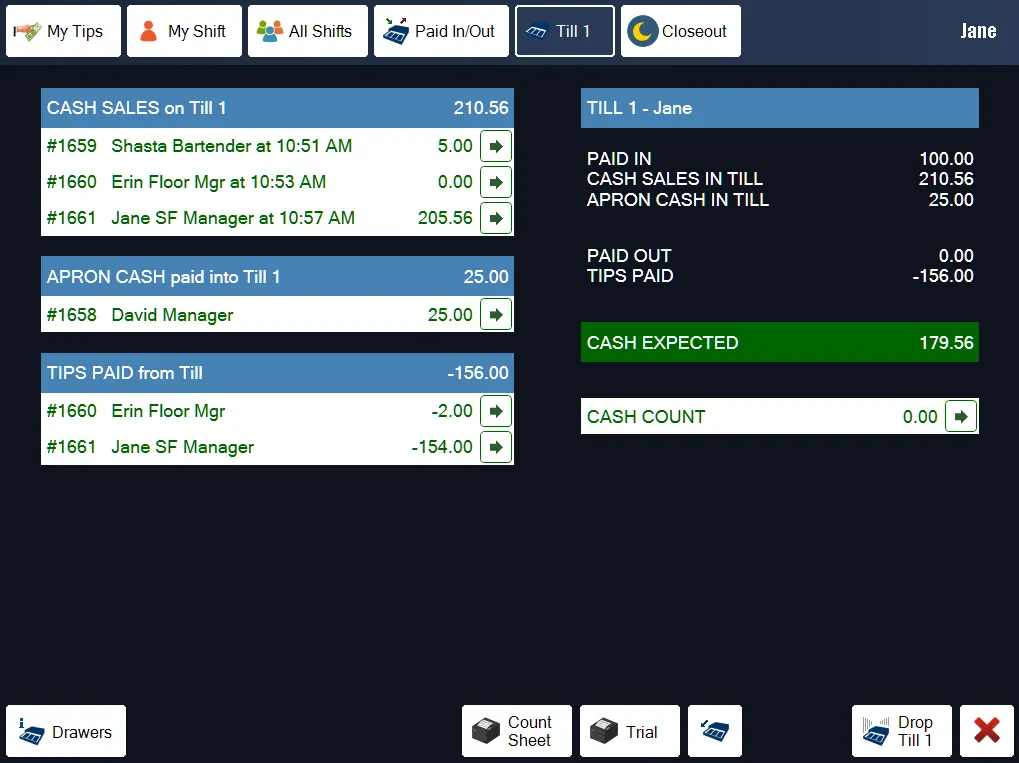Click the TILL 1 - Jane header

[x=780, y=108]
